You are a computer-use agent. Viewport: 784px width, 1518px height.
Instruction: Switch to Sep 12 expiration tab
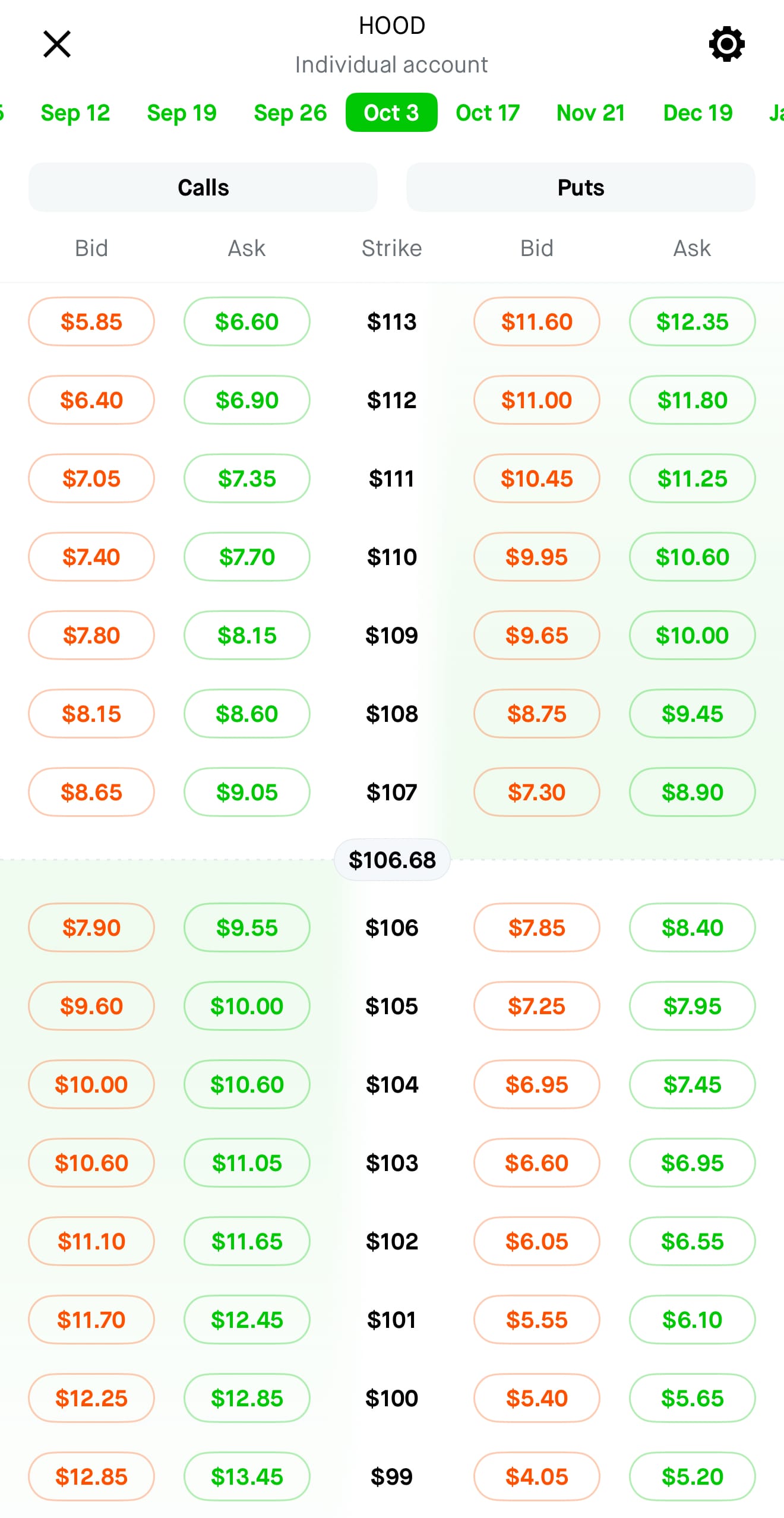(75, 112)
